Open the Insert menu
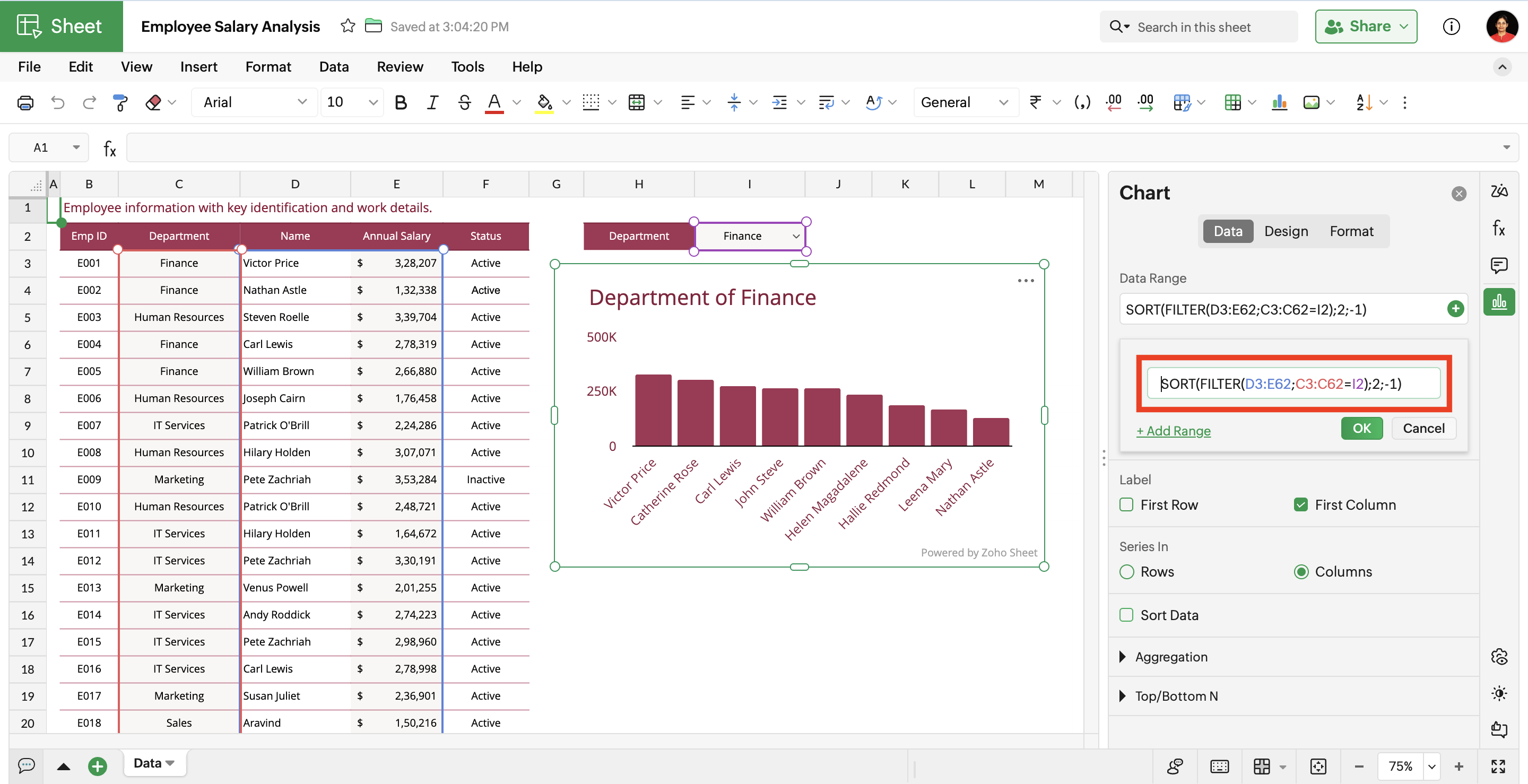The height and width of the screenshot is (784, 1528). tap(198, 66)
